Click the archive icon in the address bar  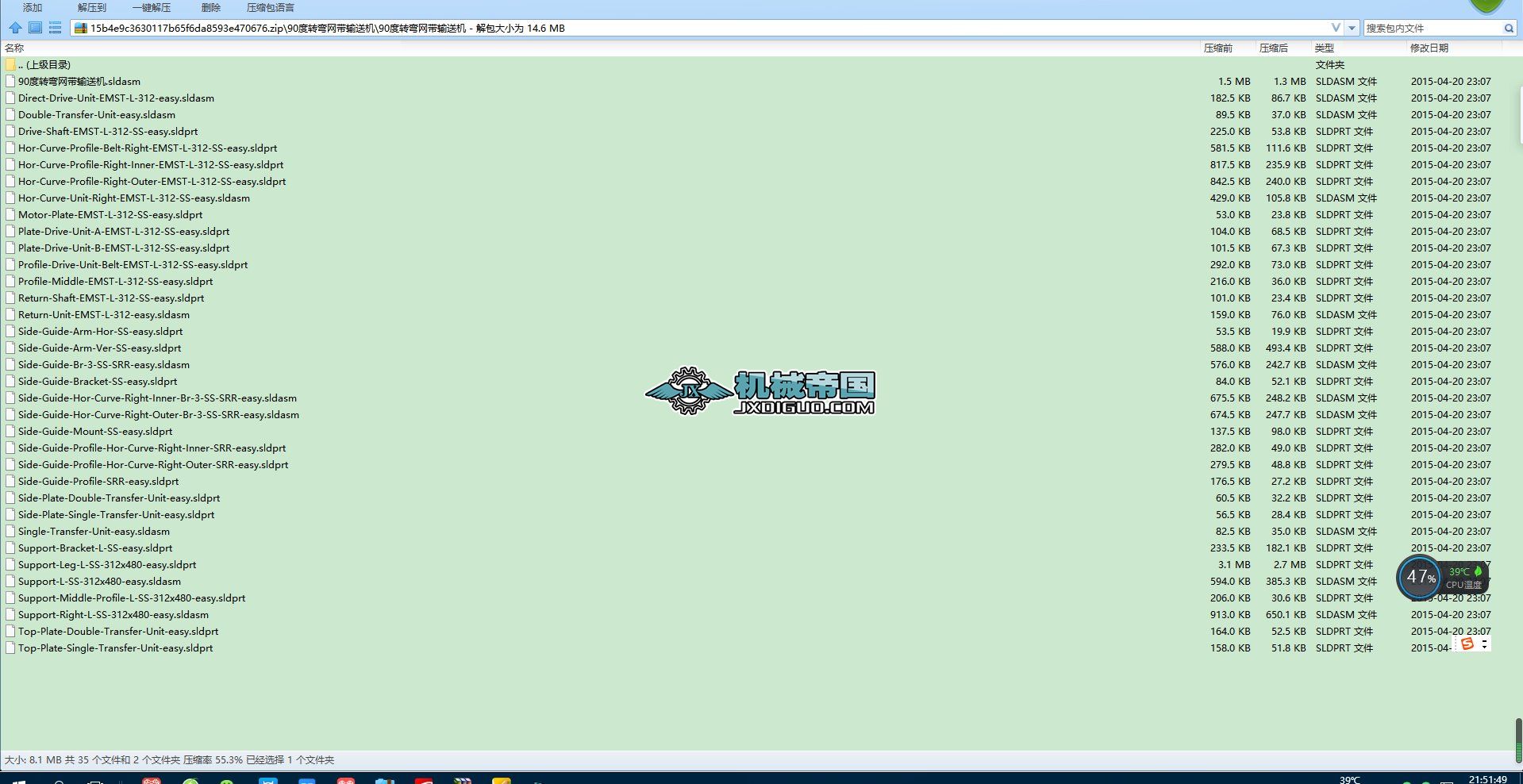point(80,29)
